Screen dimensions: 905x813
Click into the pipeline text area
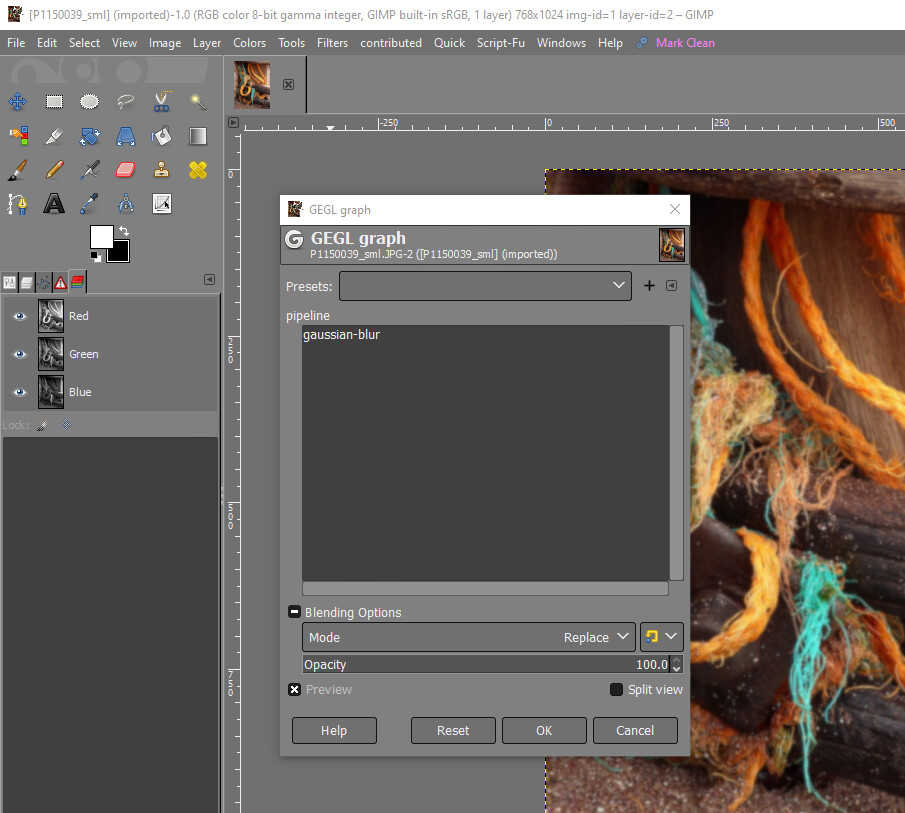point(485,450)
